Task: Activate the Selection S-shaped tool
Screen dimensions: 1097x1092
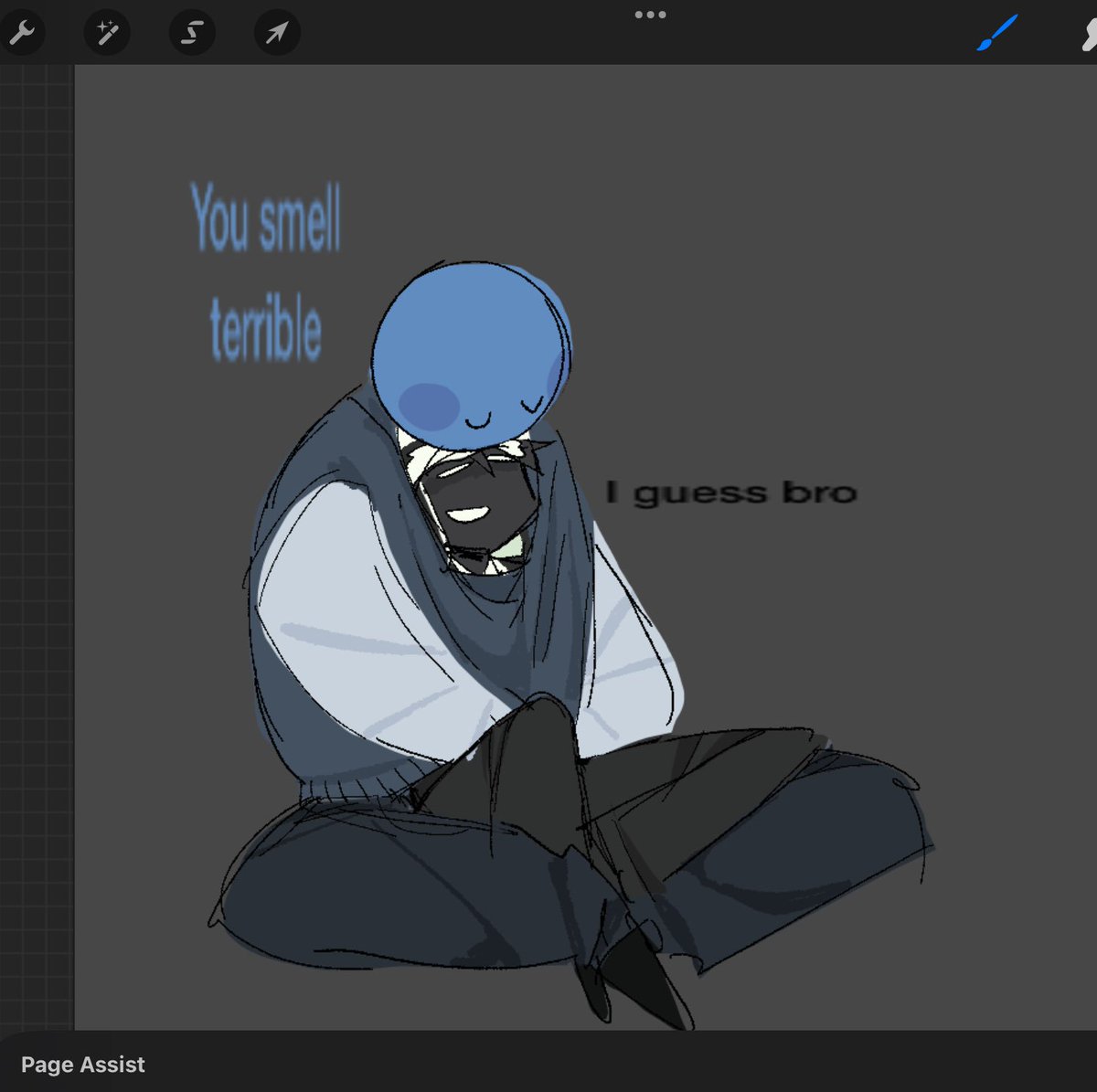Action: pyautogui.click(x=192, y=34)
